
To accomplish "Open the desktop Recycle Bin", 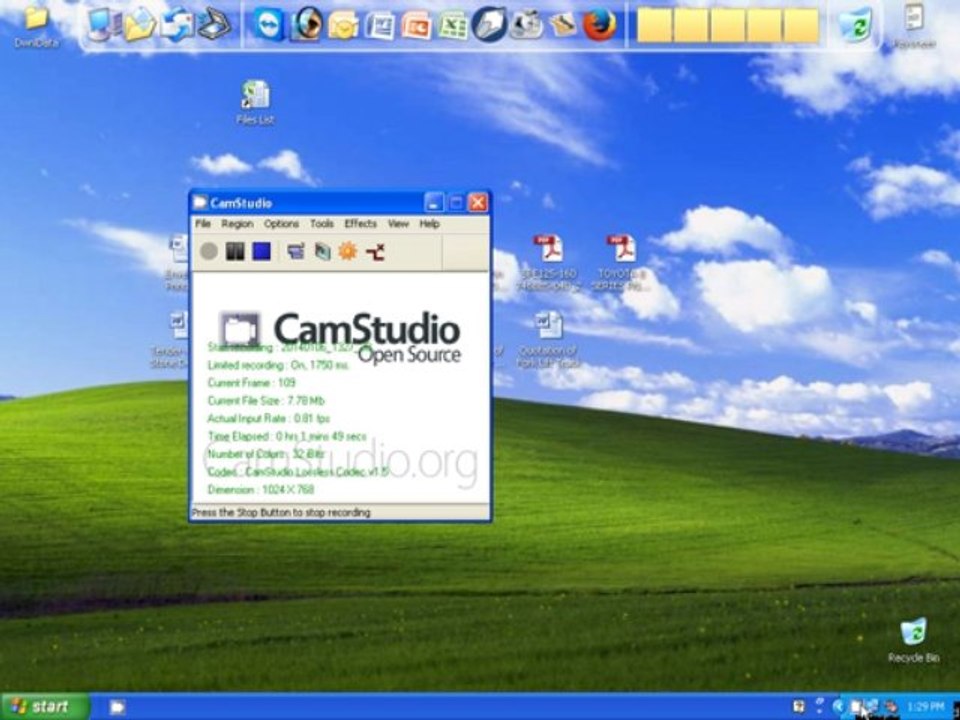I will pyautogui.click(x=913, y=640).
